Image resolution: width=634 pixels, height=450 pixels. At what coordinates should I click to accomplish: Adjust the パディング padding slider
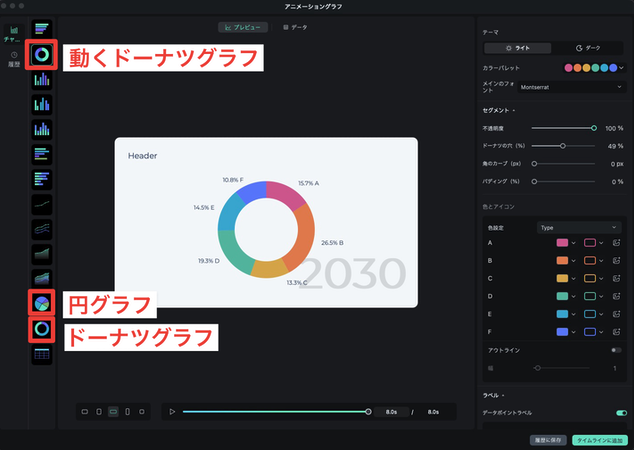pos(563,182)
